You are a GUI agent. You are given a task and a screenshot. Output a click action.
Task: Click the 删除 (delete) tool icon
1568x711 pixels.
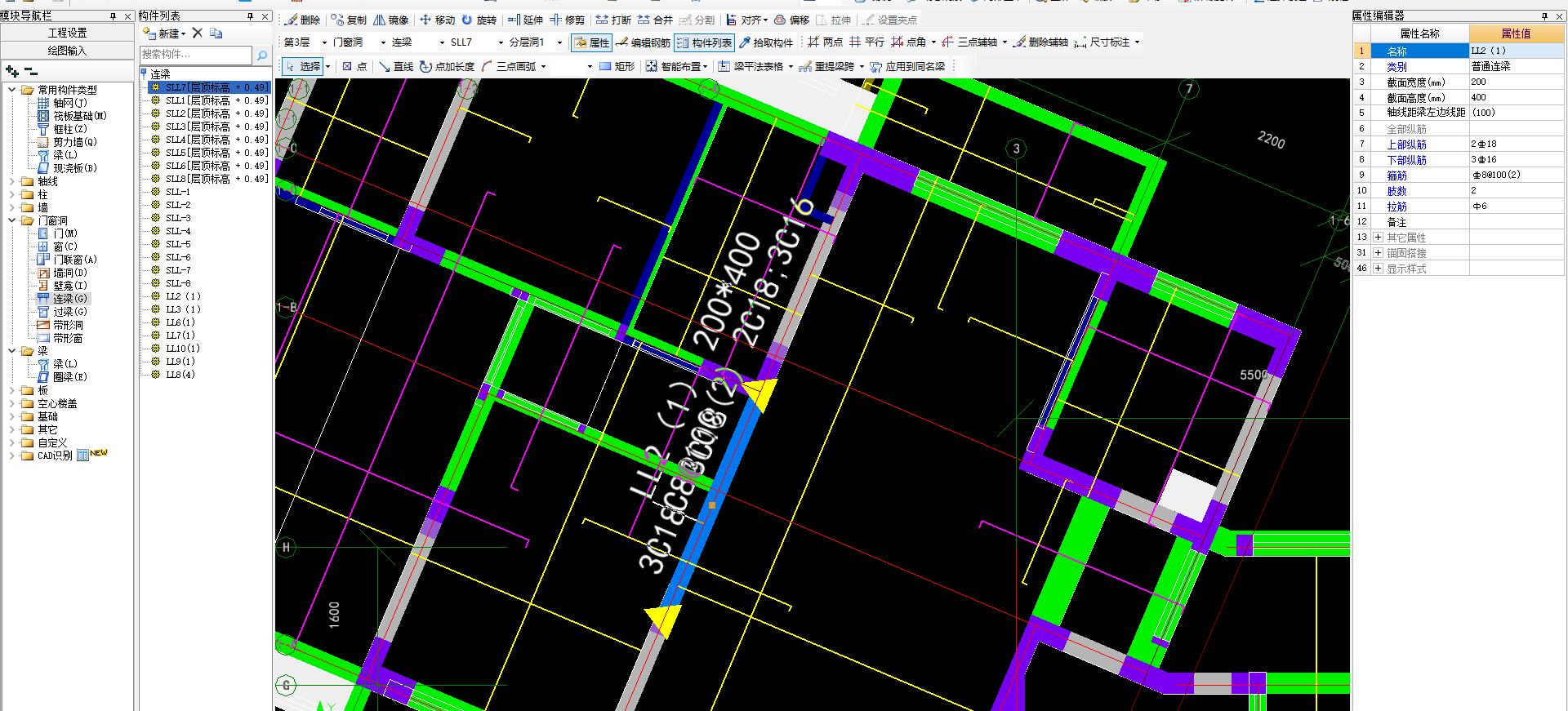point(301,20)
